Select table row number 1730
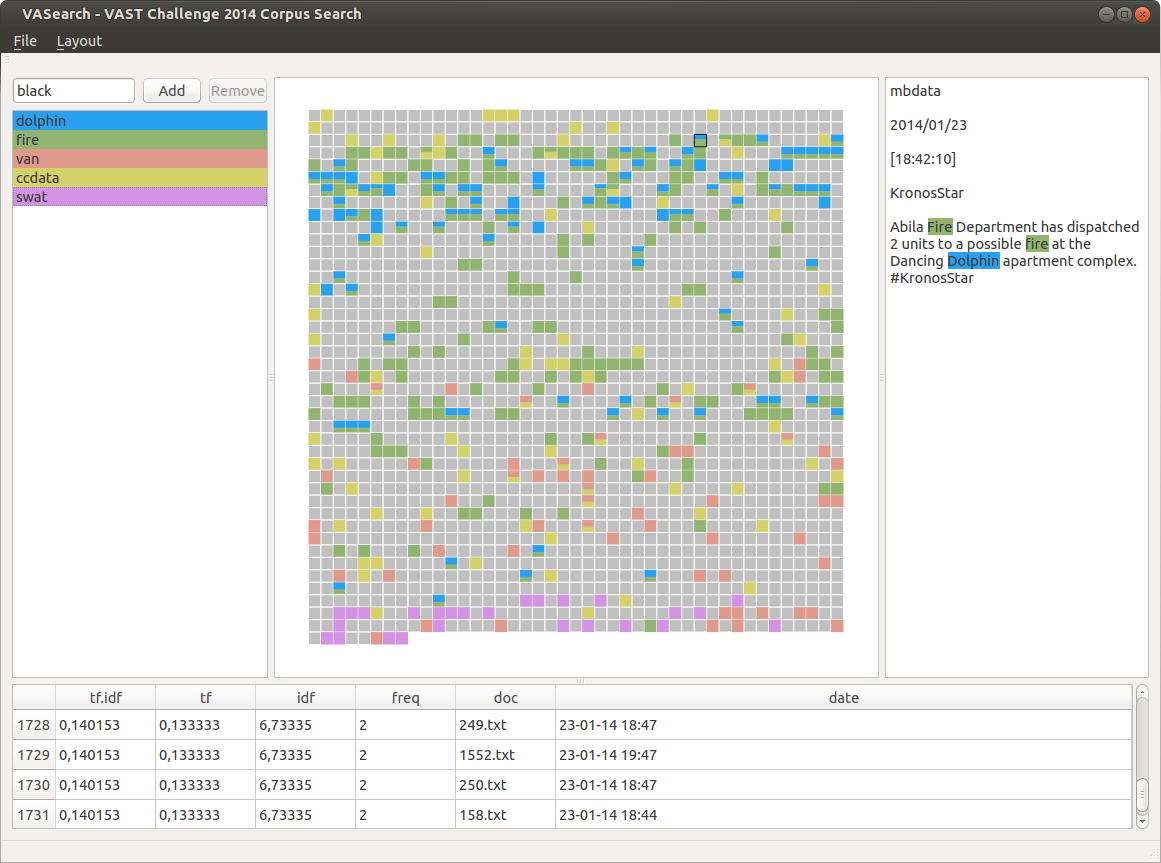Viewport: 1161px width, 863px height. (34, 785)
